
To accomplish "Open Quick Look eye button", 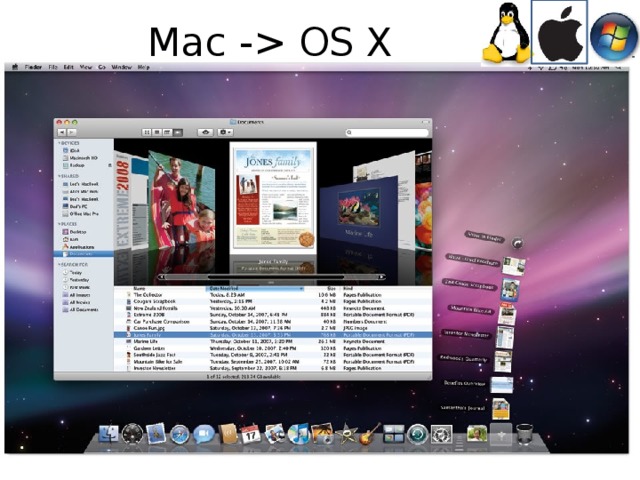I will point(206,132).
